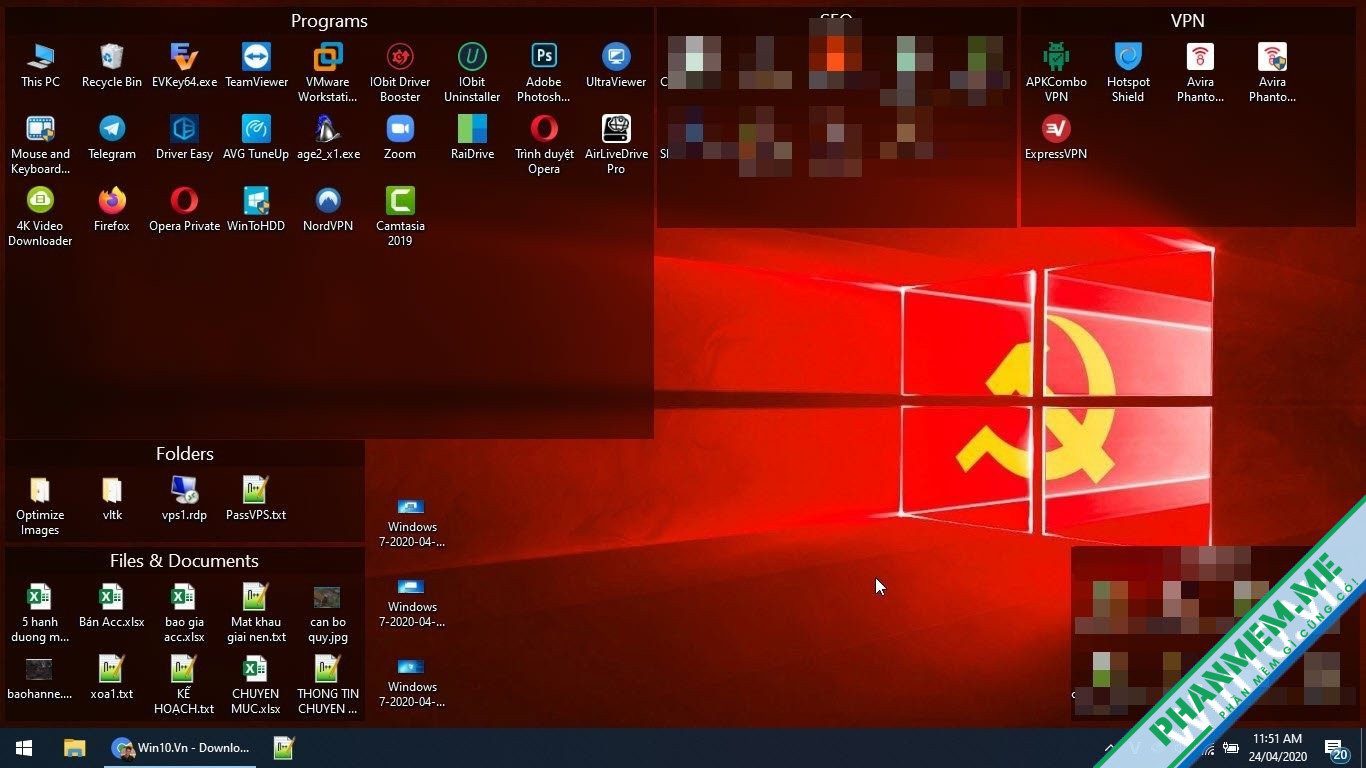Viewport: 1366px width, 768px height.
Task: Select the Recycle Bin icon
Action: (x=112, y=65)
